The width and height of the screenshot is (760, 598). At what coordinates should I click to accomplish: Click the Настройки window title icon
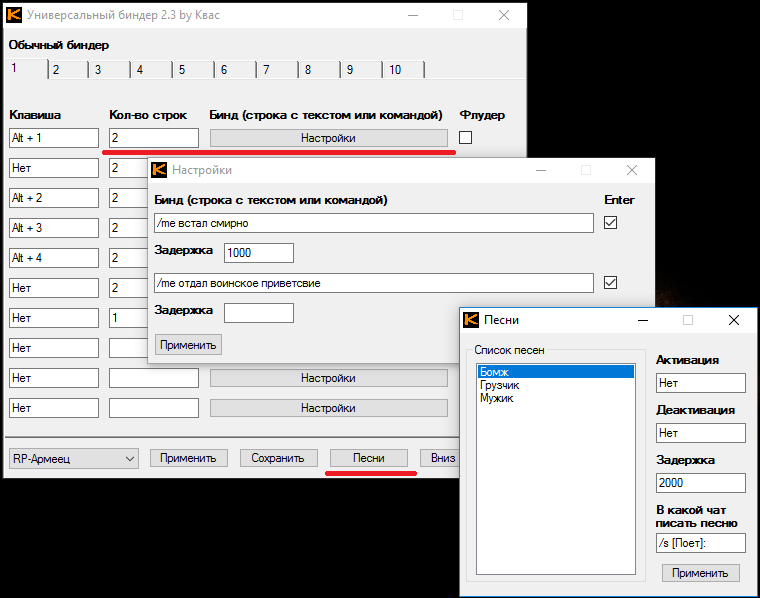159,171
